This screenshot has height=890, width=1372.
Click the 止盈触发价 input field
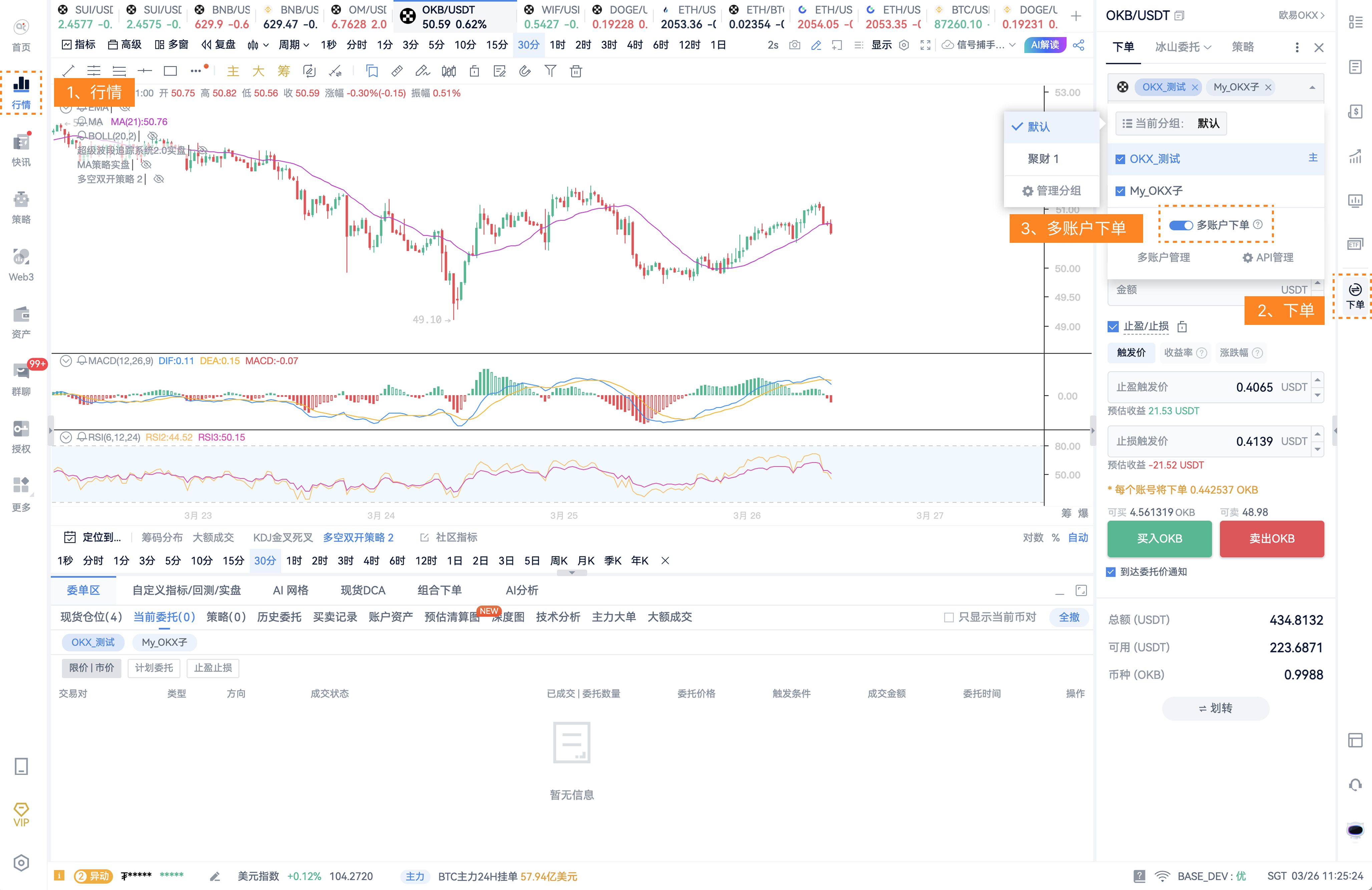[x=1209, y=387]
